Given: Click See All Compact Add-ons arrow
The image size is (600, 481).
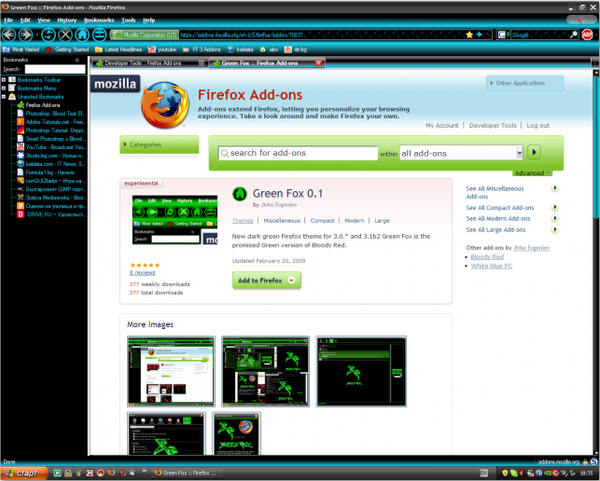Looking at the screenshot, I should (554, 207).
